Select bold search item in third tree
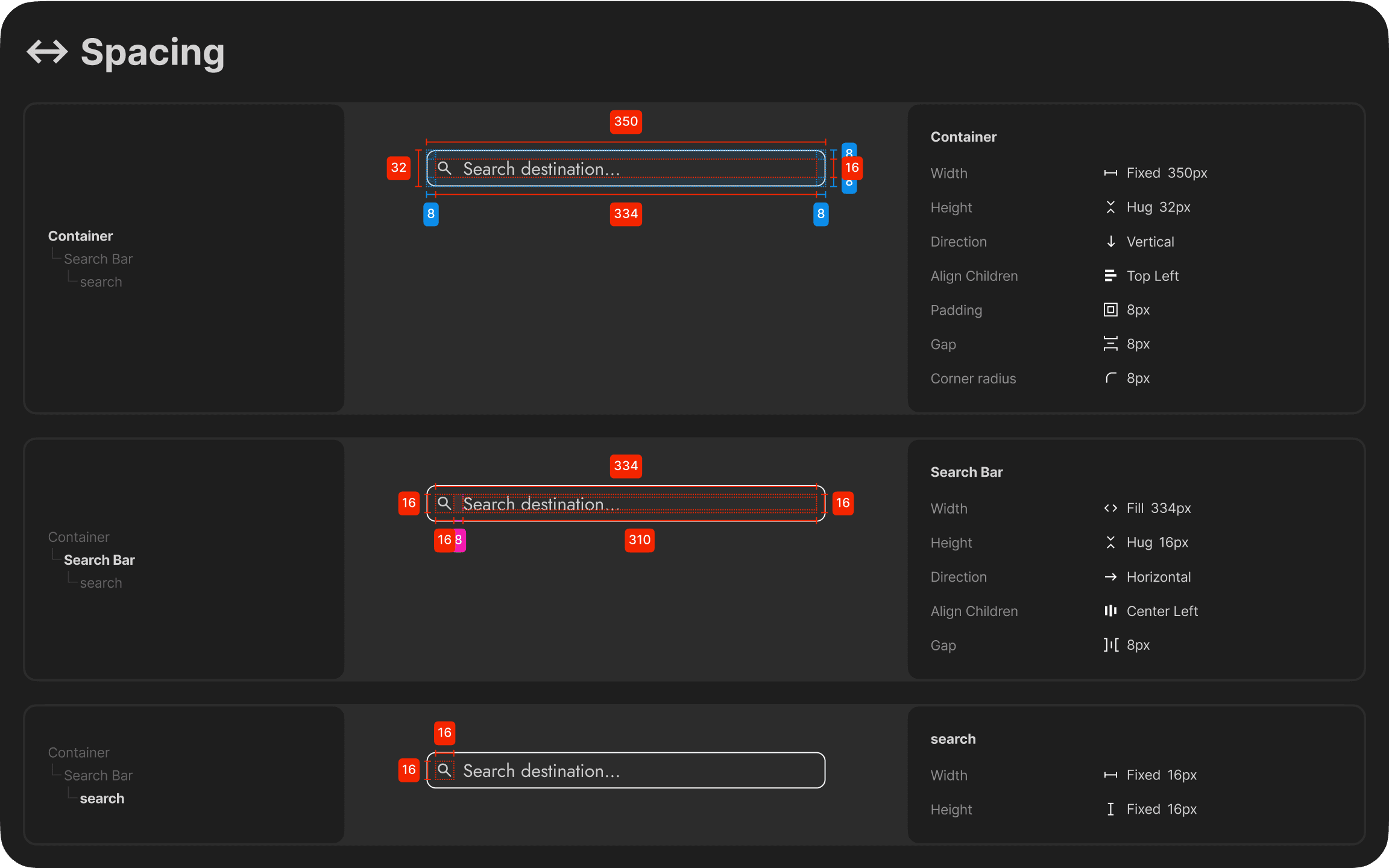The width and height of the screenshot is (1389, 868). pos(102,798)
